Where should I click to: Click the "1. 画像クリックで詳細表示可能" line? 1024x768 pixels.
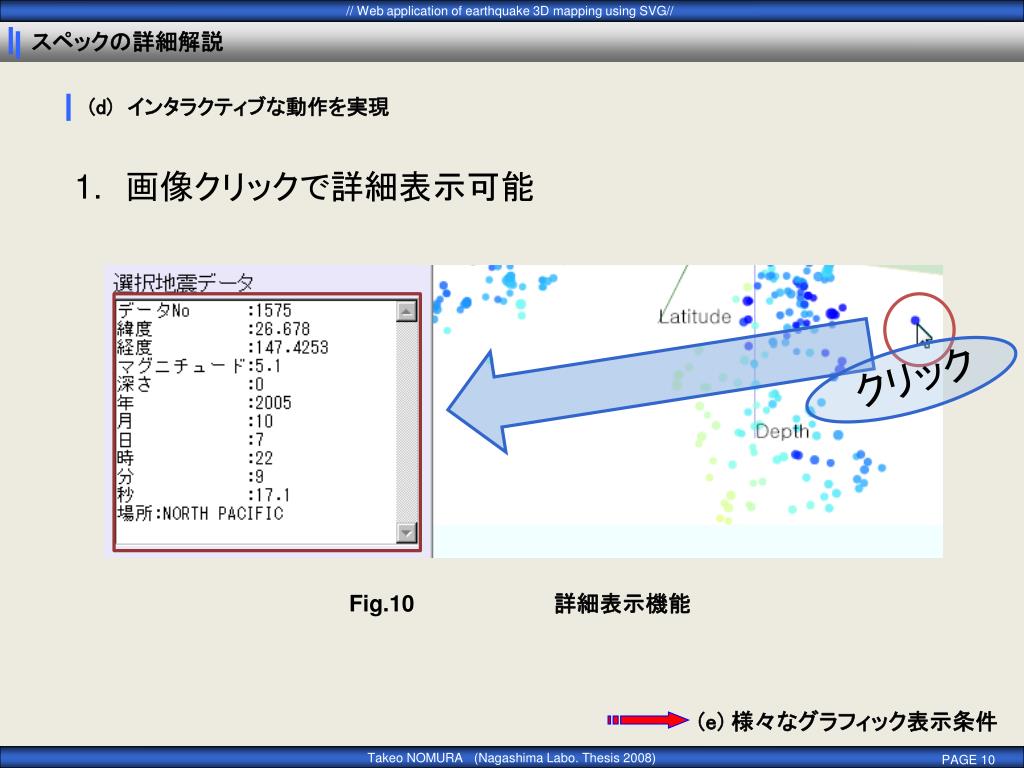coord(306,187)
